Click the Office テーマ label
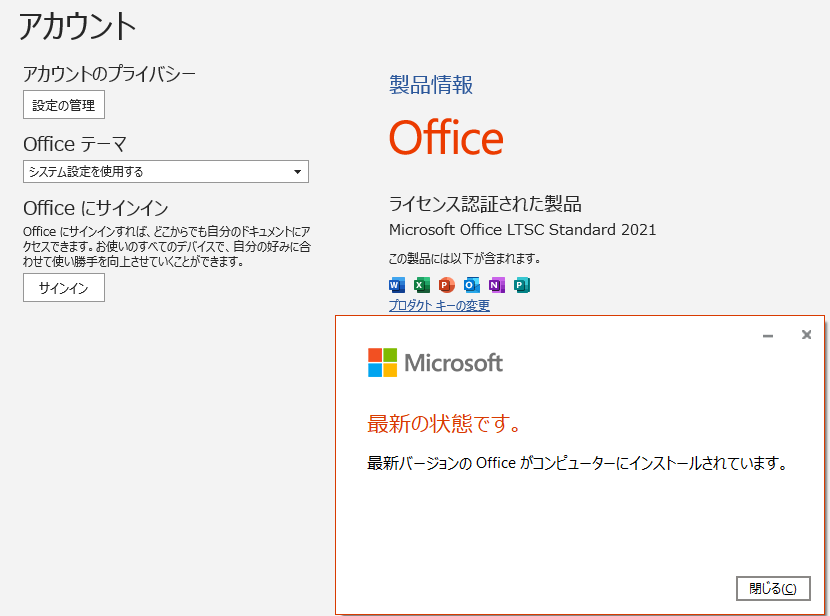830x616 pixels. click(x=75, y=144)
